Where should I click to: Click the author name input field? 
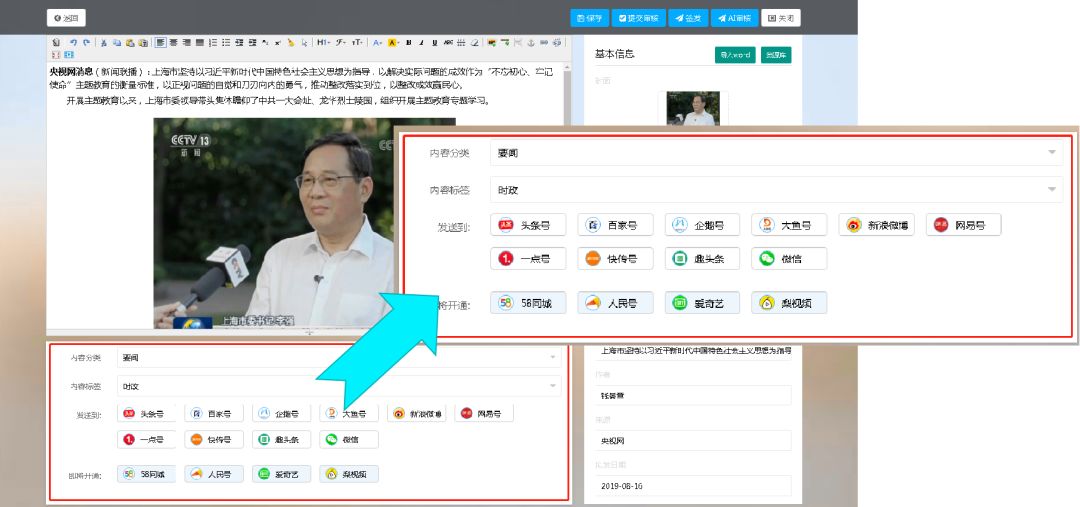(x=693, y=395)
